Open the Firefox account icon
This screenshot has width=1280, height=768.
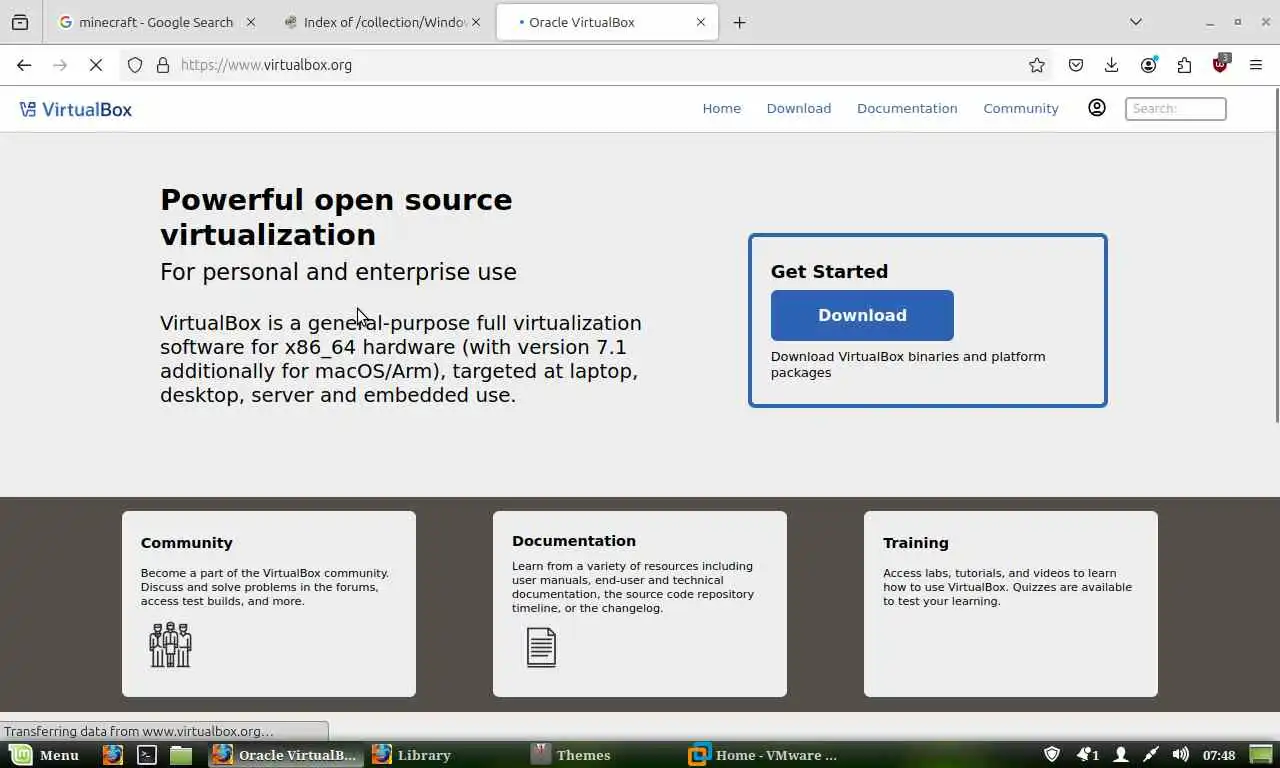pos(1148,65)
